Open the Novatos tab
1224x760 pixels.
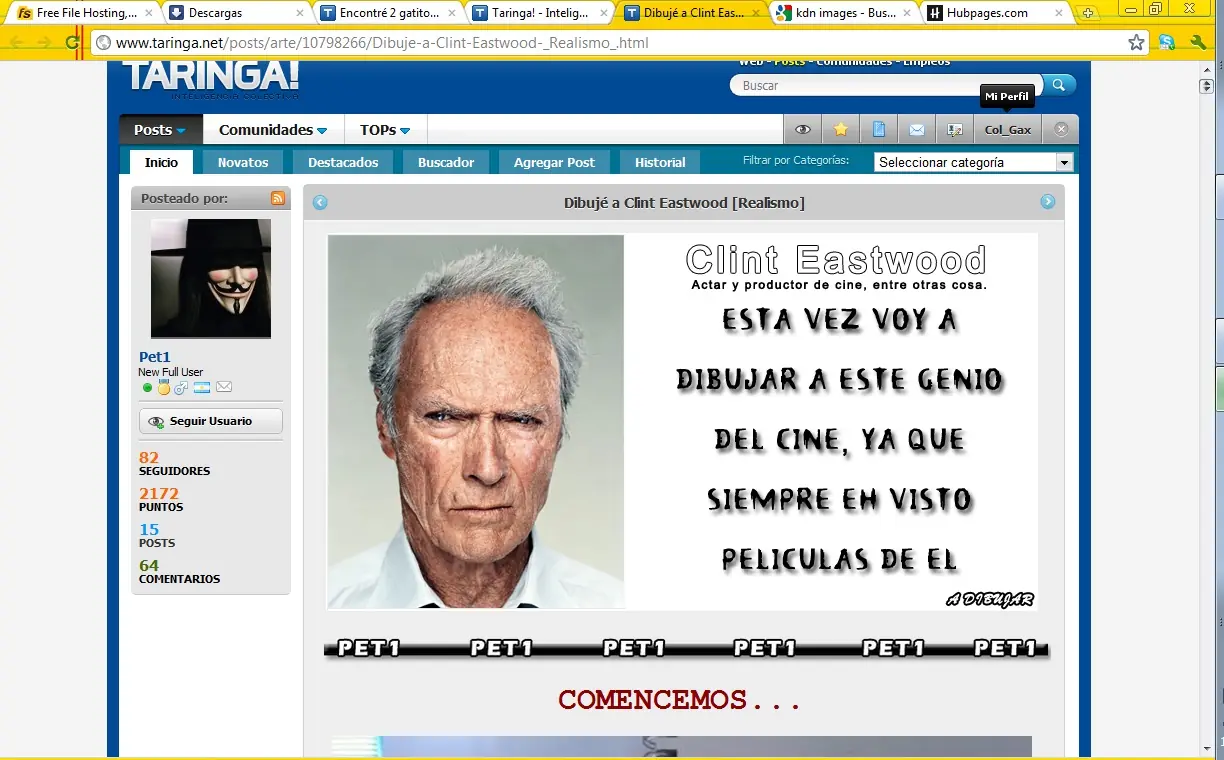[x=243, y=162]
